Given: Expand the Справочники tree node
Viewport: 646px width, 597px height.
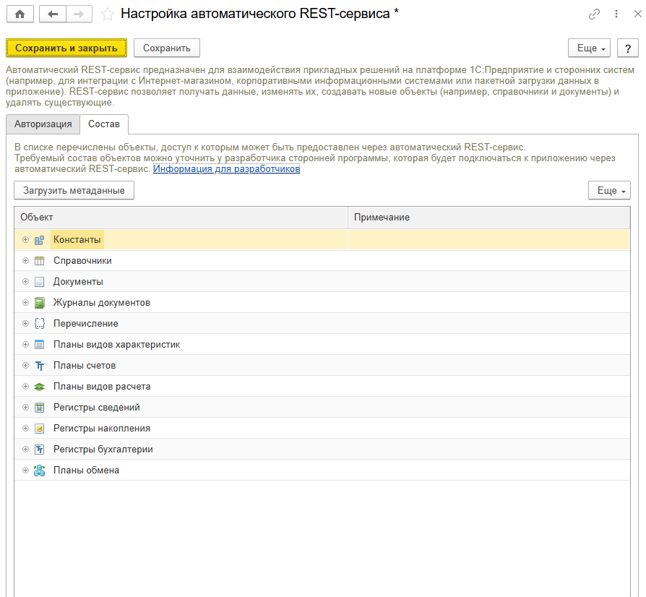Looking at the screenshot, I should (26, 261).
